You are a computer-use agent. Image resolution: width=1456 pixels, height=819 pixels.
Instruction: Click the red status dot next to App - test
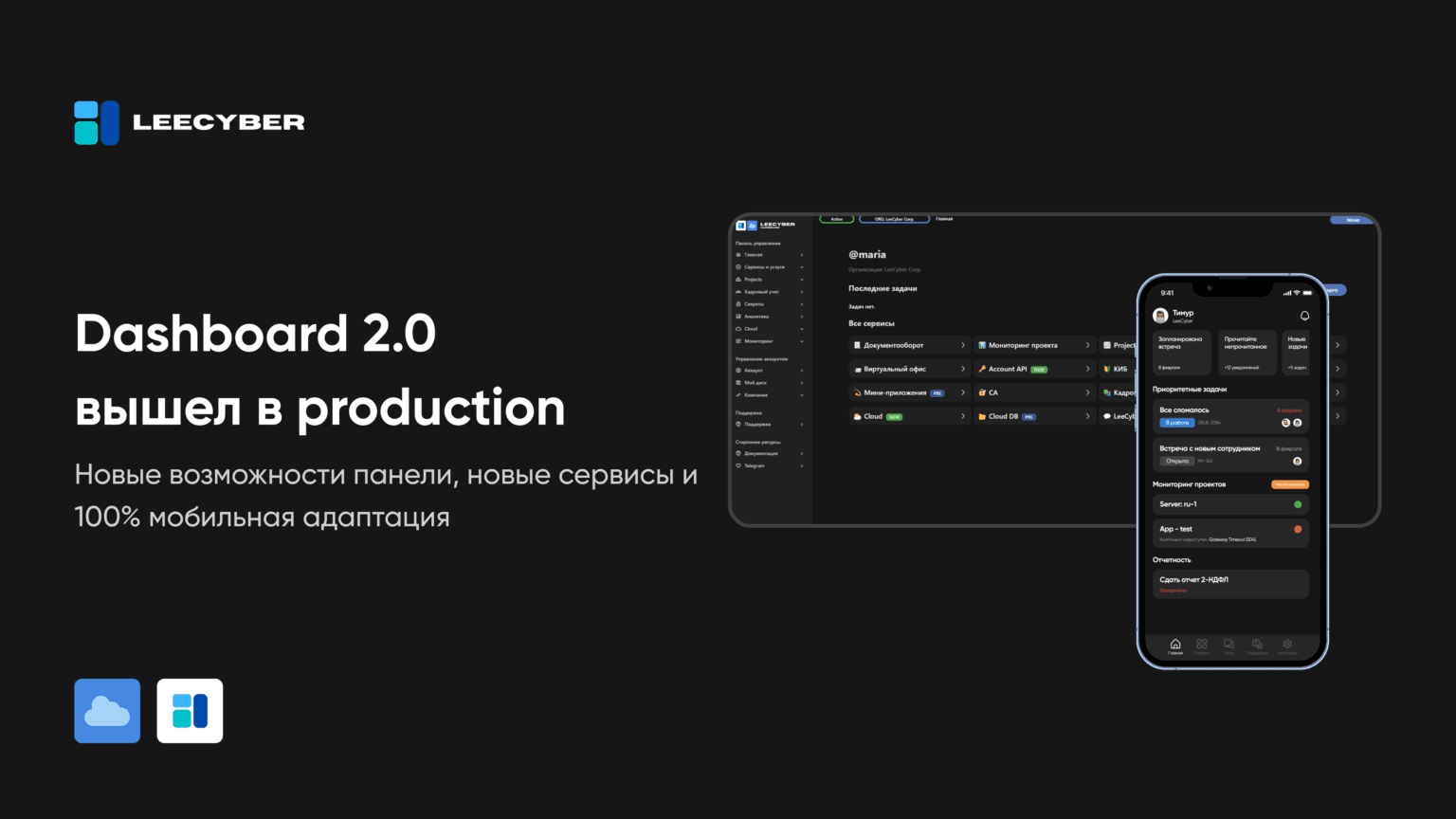[1297, 528]
